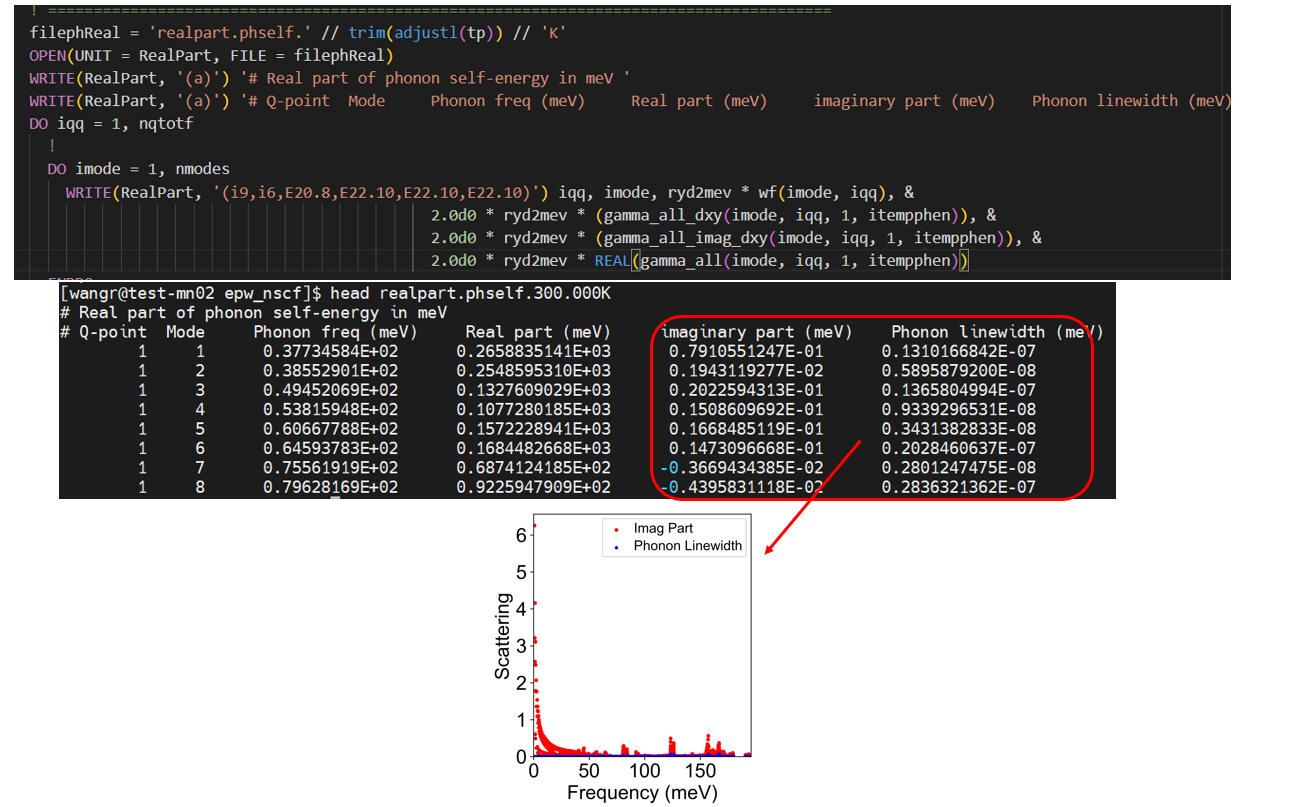Click real part value 0.1077280185E+03
The image size is (1307, 807).
coord(533,410)
